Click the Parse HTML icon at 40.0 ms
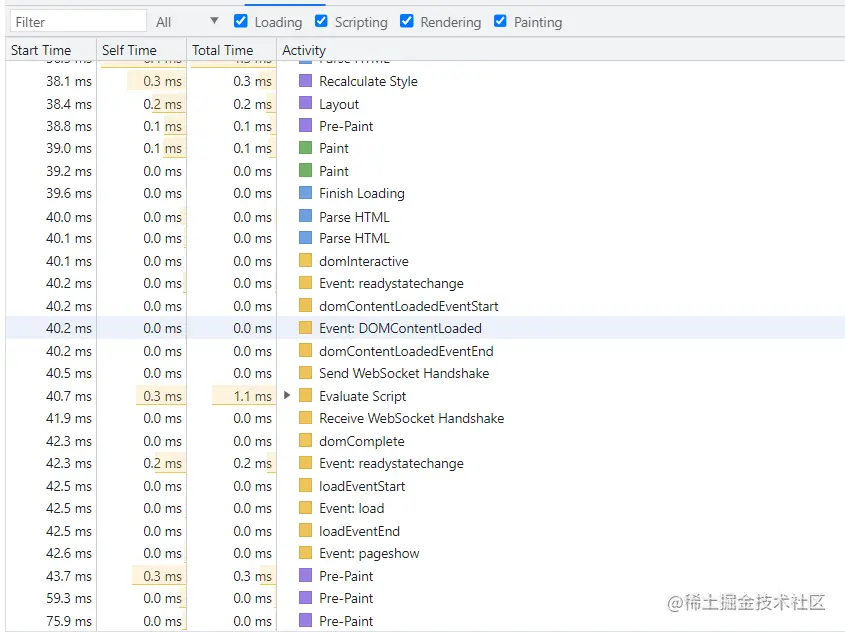The height and width of the screenshot is (632, 845). pos(306,217)
